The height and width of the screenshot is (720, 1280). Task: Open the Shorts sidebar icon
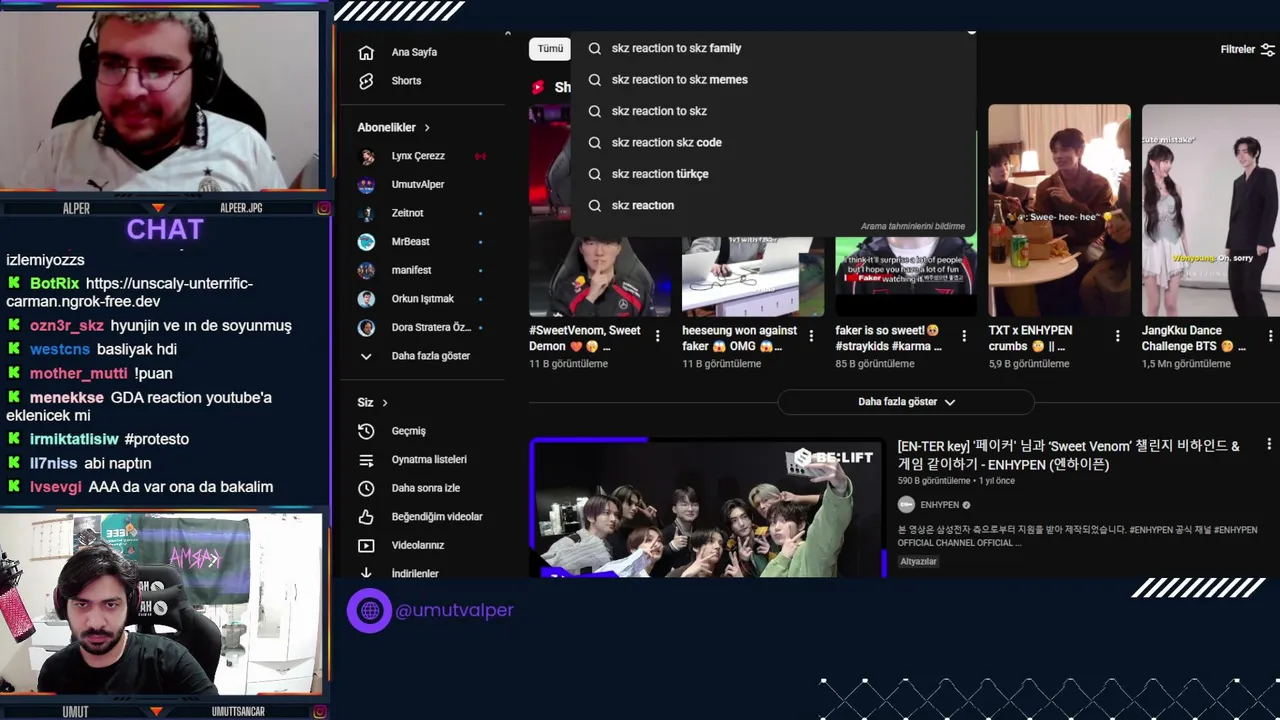(366, 81)
